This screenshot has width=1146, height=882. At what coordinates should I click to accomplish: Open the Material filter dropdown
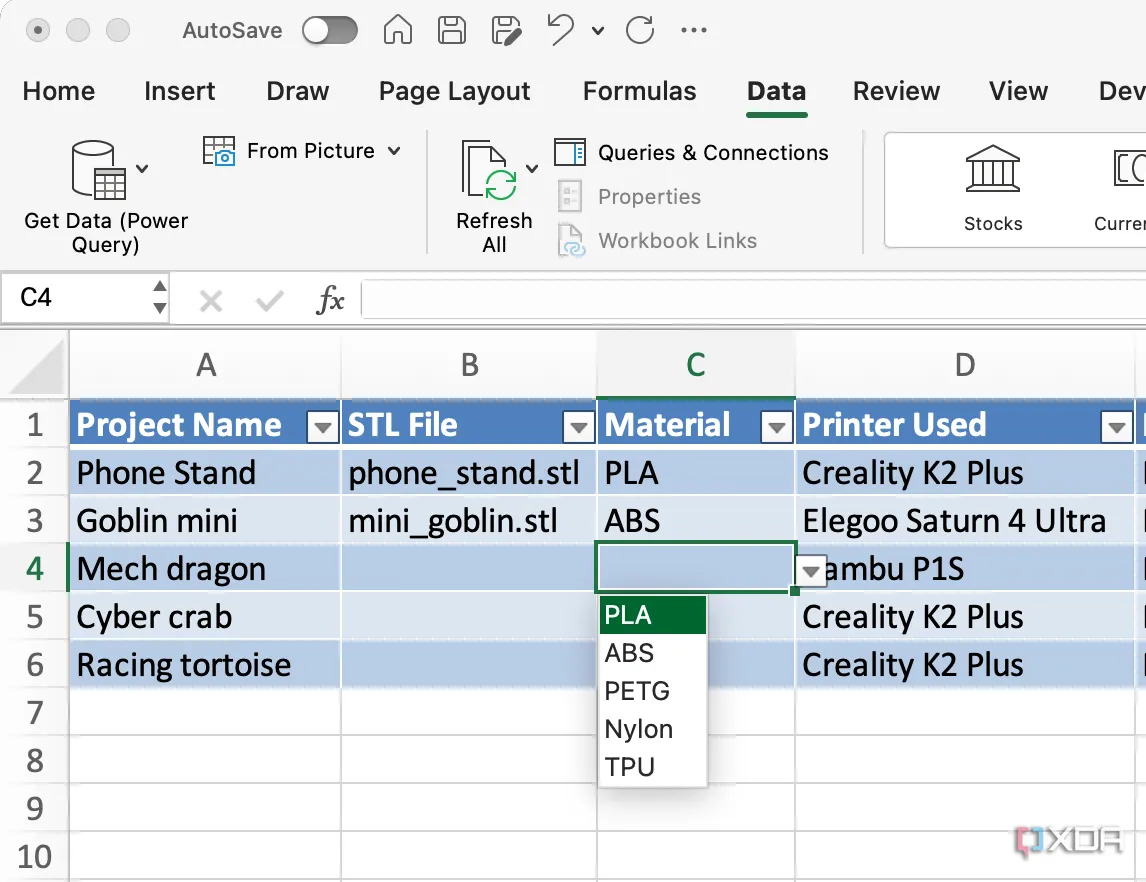[x=776, y=427]
